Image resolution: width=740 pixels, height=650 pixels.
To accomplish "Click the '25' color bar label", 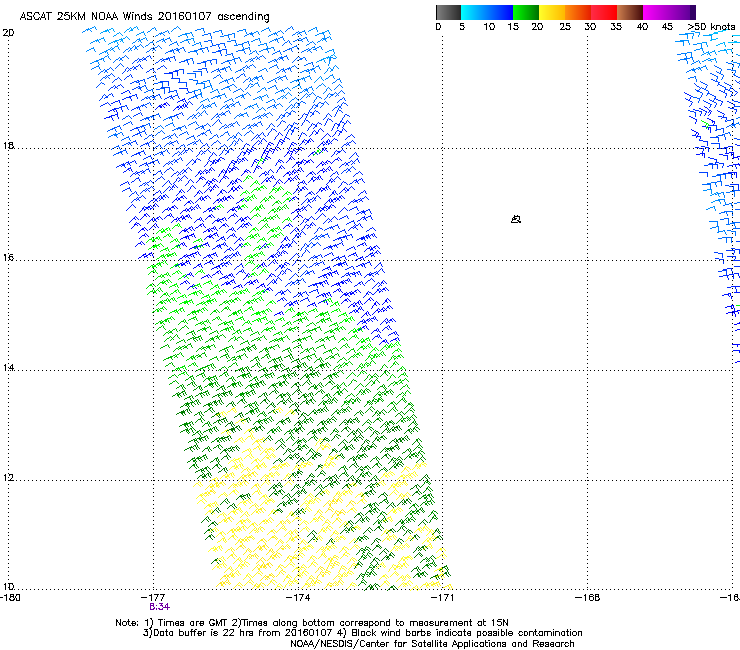I will tap(565, 27).
